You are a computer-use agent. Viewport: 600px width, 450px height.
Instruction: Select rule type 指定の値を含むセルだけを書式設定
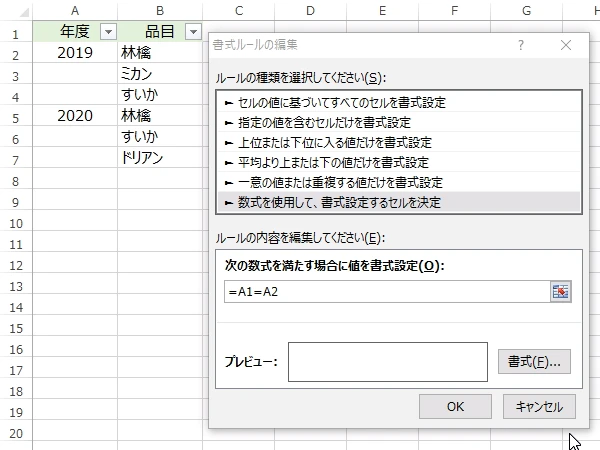point(399,122)
